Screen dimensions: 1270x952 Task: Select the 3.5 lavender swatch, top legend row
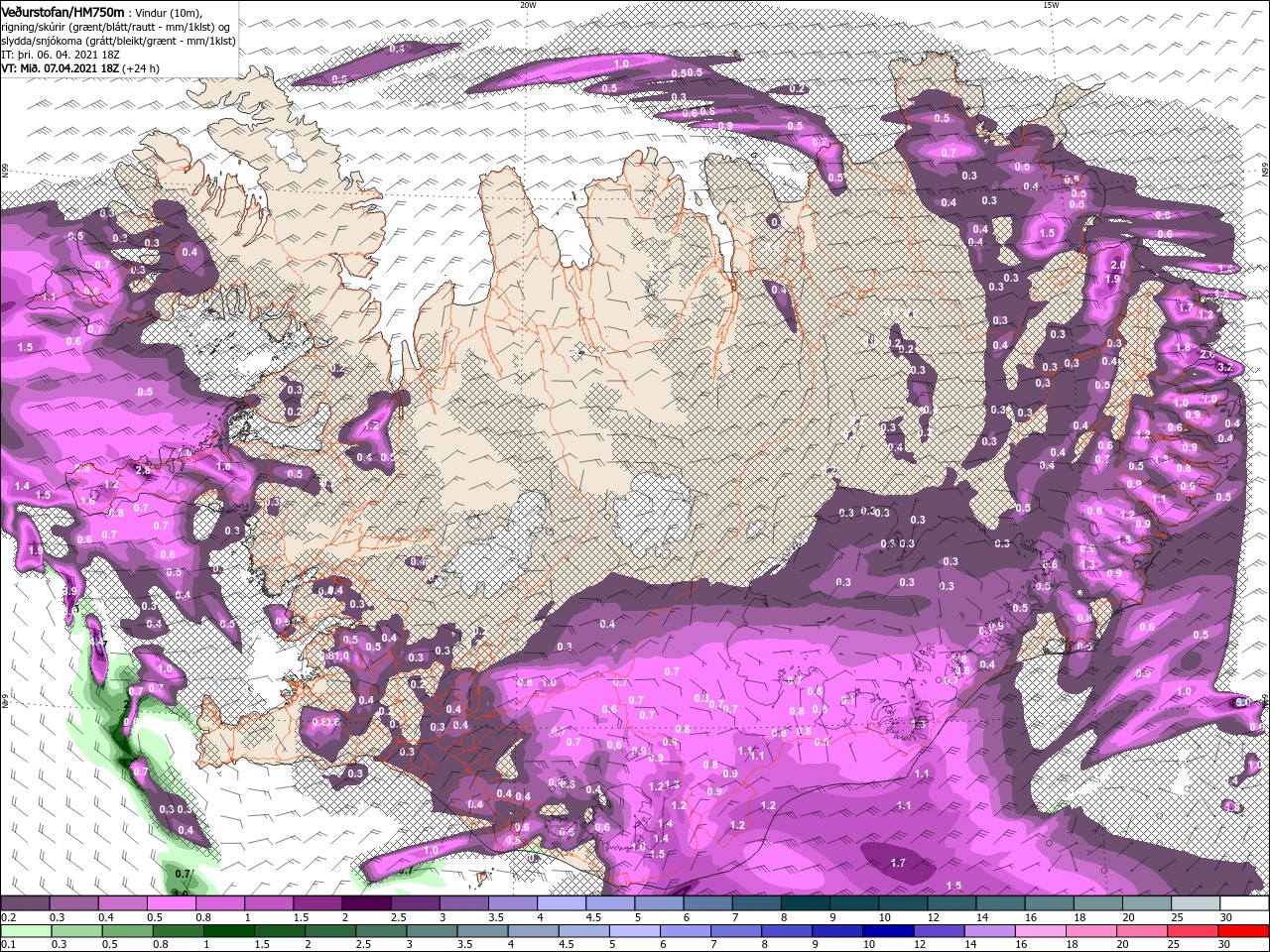(x=513, y=903)
